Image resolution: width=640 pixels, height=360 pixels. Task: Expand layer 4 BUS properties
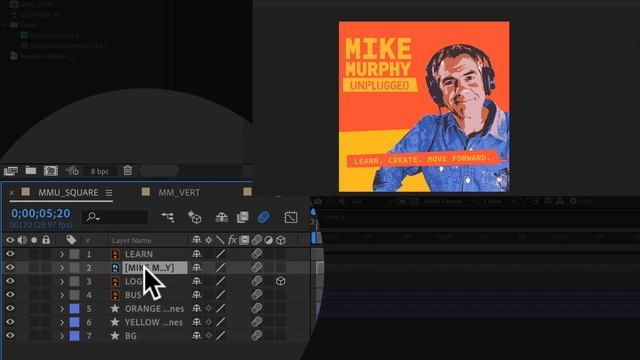click(62, 295)
